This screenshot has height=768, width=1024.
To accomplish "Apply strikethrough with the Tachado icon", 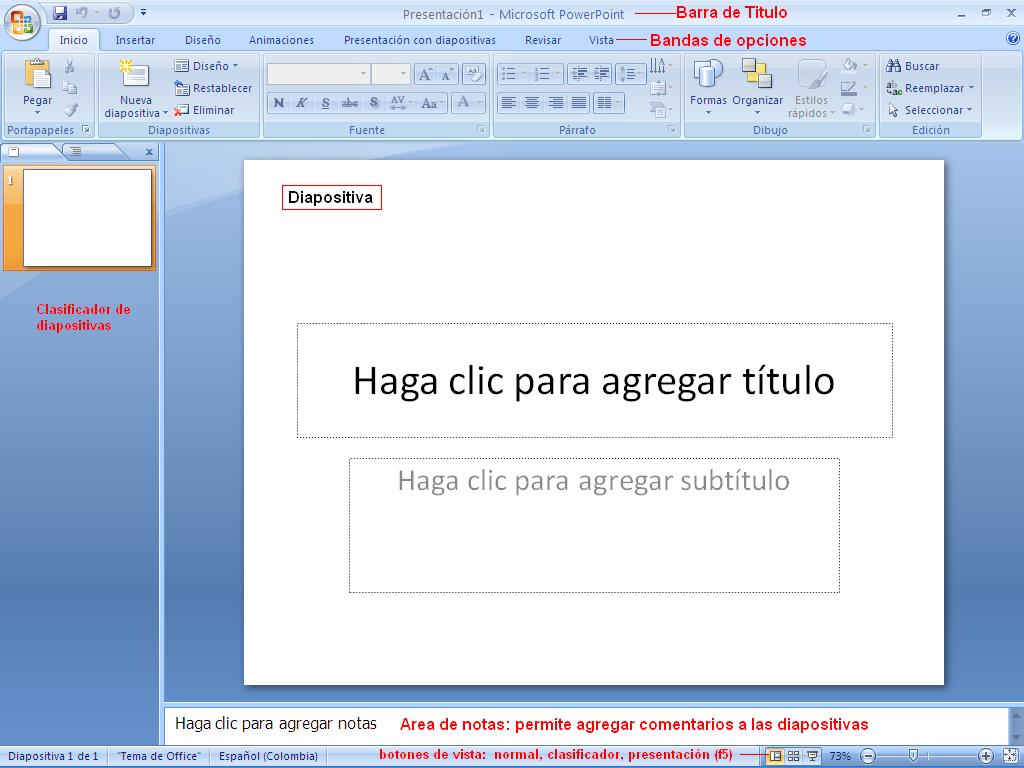I will (x=350, y=102).
